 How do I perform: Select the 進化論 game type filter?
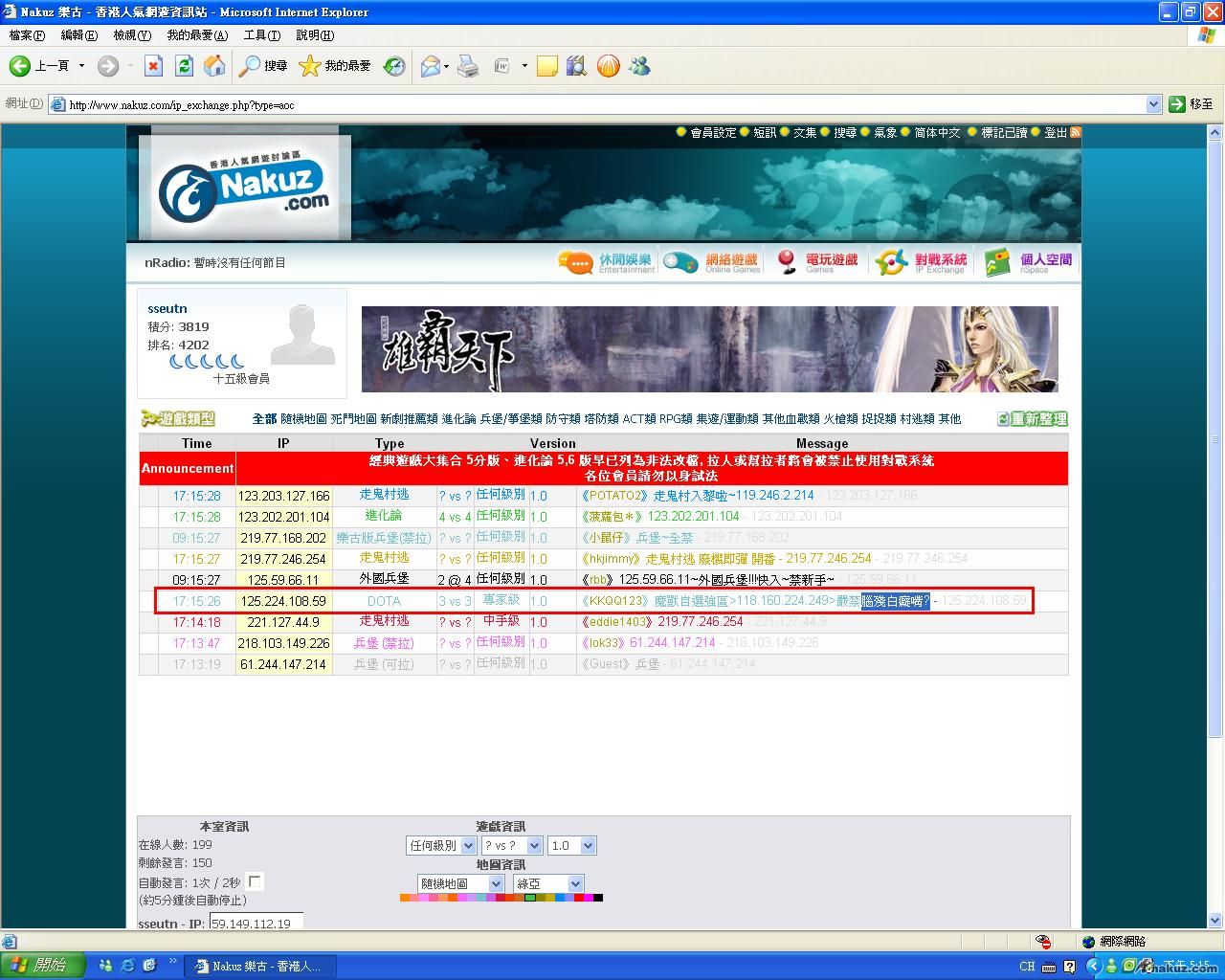(458, 419)
